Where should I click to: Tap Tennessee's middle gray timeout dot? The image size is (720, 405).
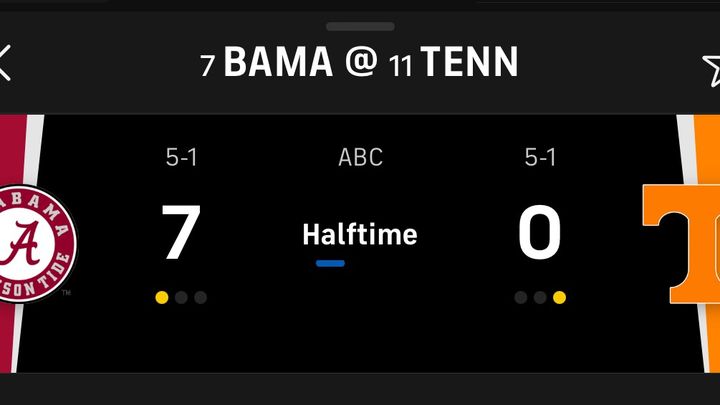pos(540,298)
